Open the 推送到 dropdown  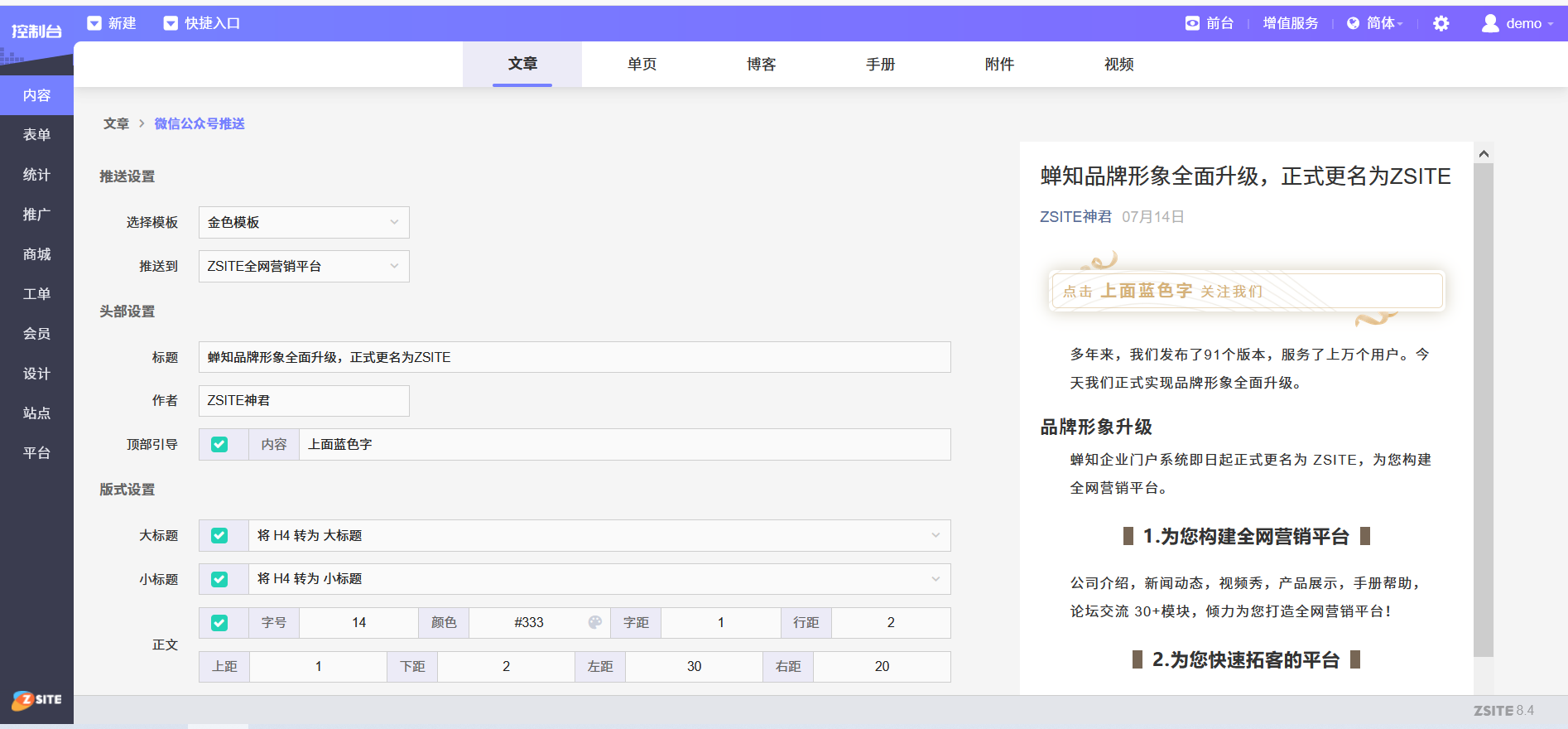point(304,266)
